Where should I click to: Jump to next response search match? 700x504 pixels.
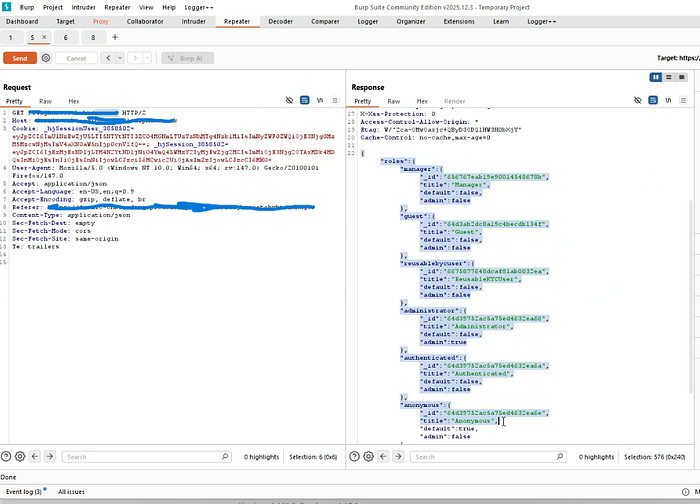398,457
